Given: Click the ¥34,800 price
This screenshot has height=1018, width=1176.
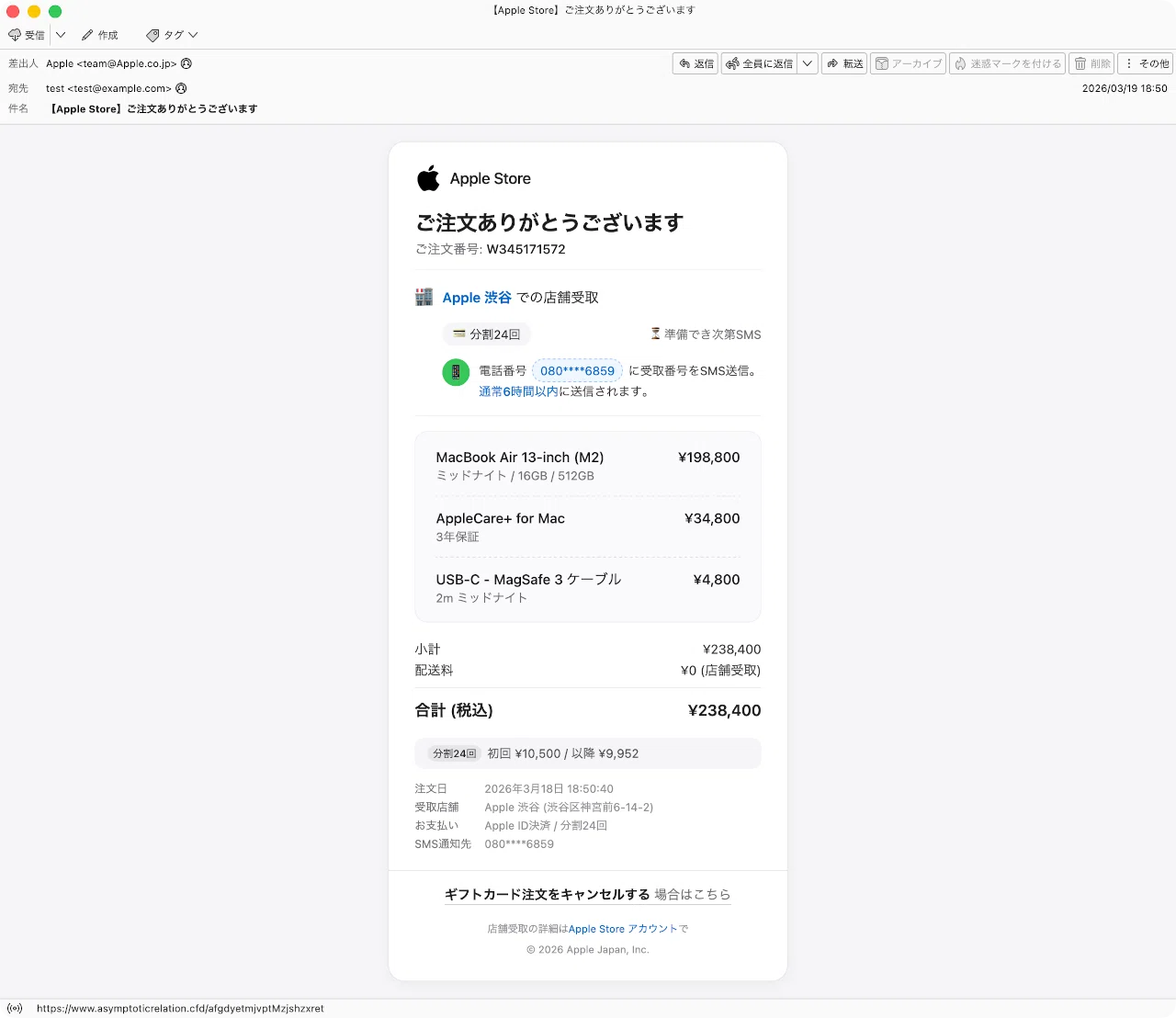Looking at the screenshot, I should tap(712, 518).
